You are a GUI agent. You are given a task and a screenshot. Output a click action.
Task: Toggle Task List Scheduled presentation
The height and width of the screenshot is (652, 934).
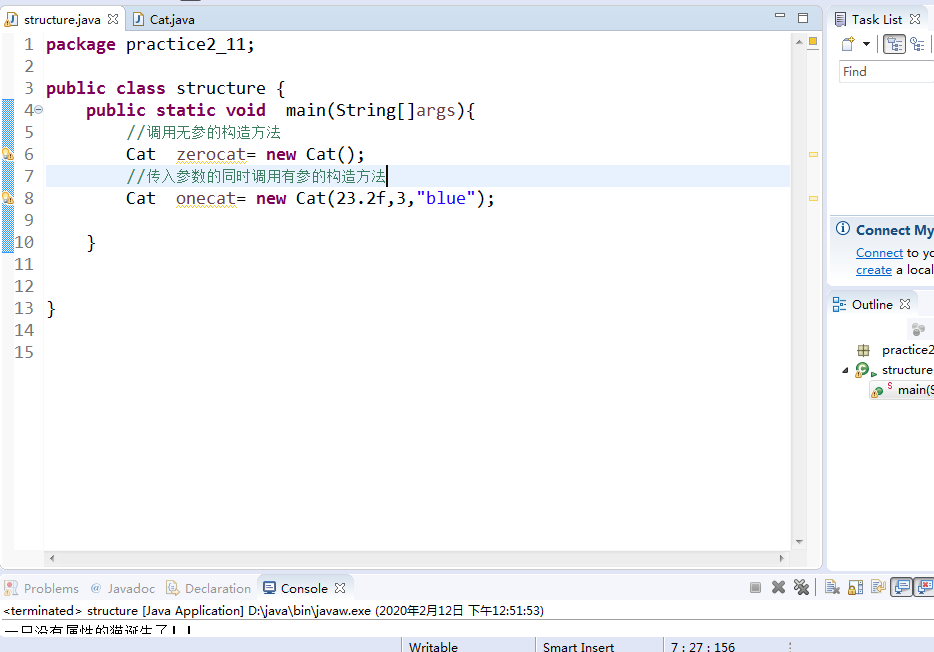pyautogui.click(x=917, y=44)
